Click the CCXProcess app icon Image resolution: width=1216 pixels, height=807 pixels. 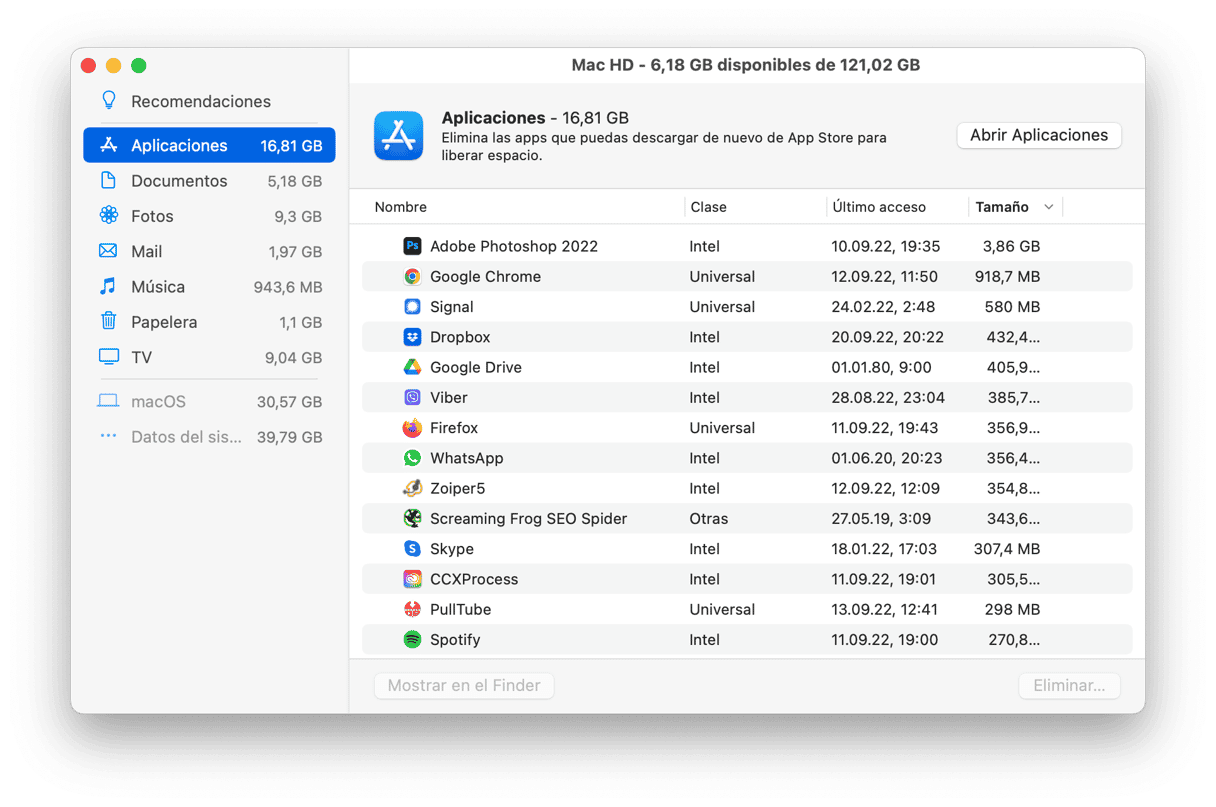pyautogui.click(x=412, y=579)
